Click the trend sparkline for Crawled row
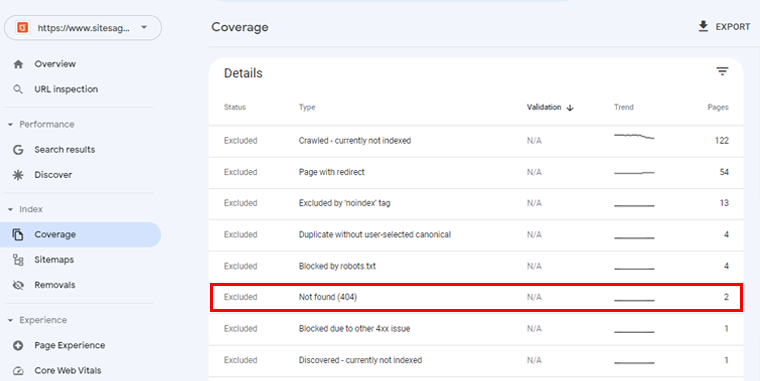760x381 pixels. (634, 137)
